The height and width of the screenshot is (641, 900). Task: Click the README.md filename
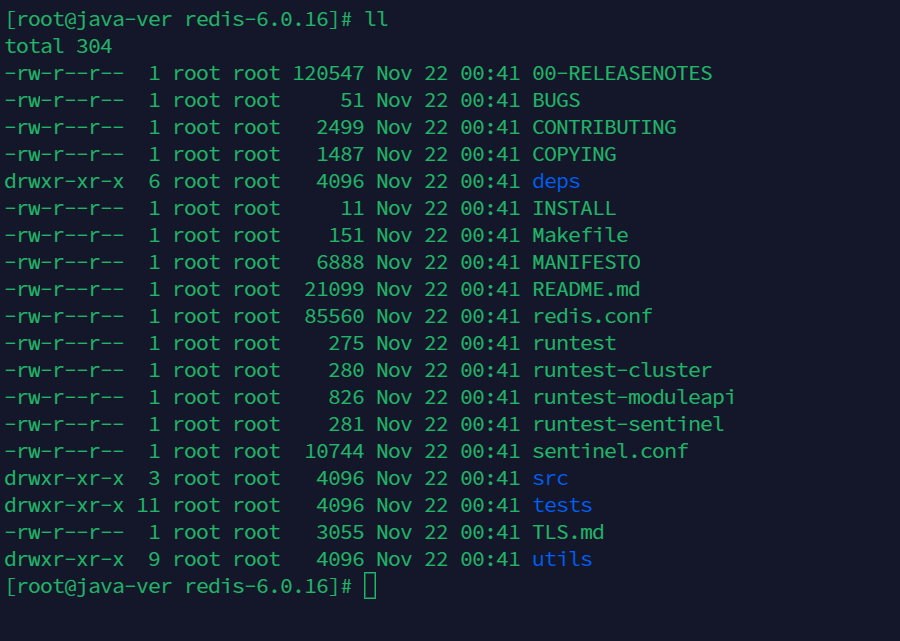[x=586, y=289]
